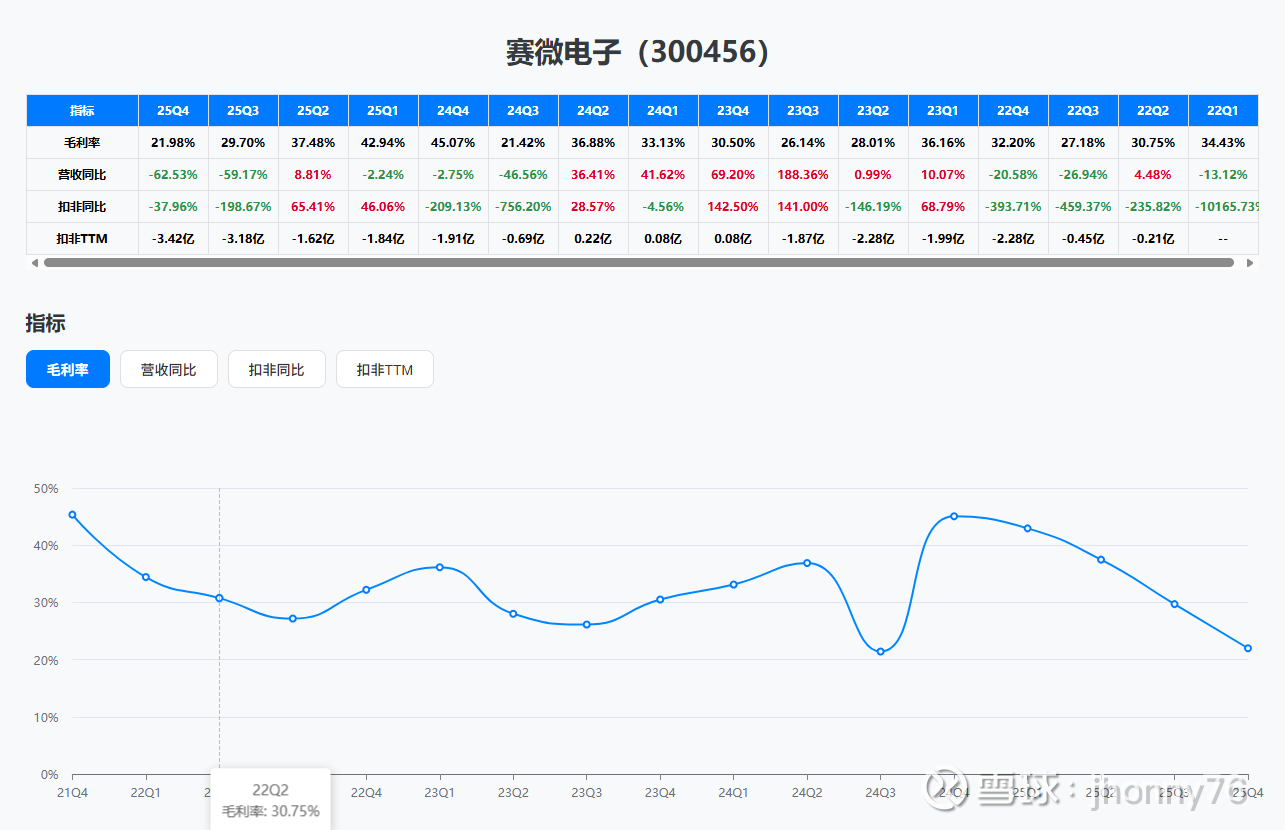Select the 22Q4 column header in the table
This screenshot has width=1285, height=830.
(x=1014, y=110)
